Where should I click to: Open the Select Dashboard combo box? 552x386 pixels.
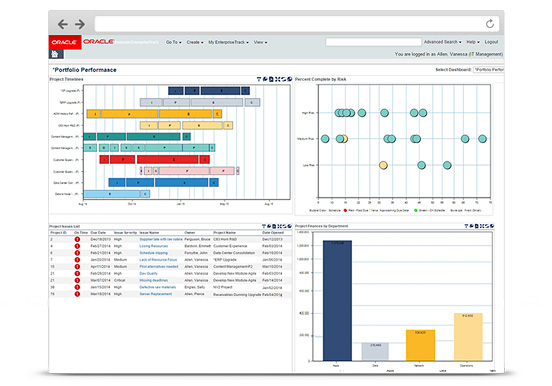[489, 70]
